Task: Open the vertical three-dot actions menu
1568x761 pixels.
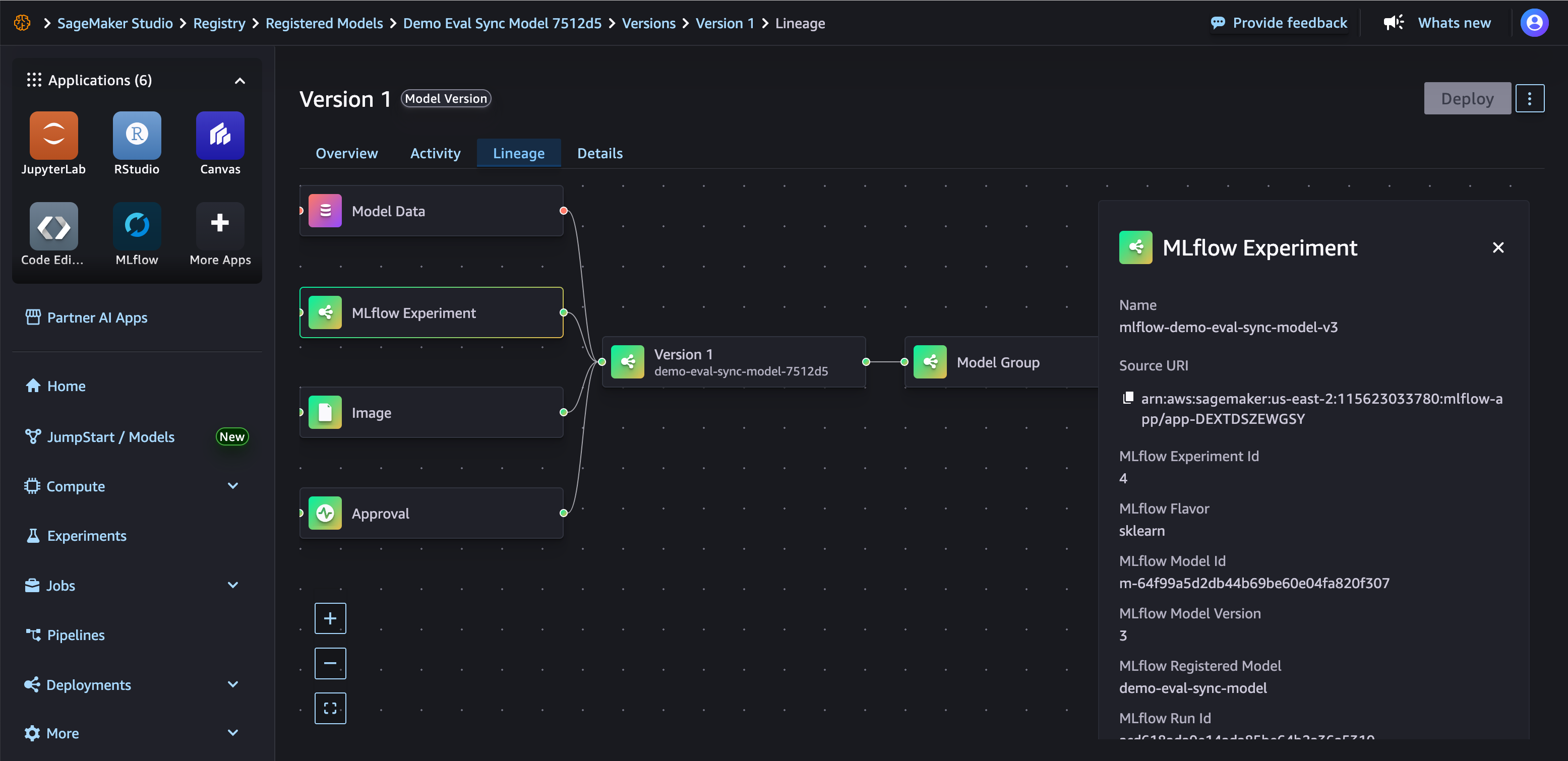Action: click(x=1529, y=99)
